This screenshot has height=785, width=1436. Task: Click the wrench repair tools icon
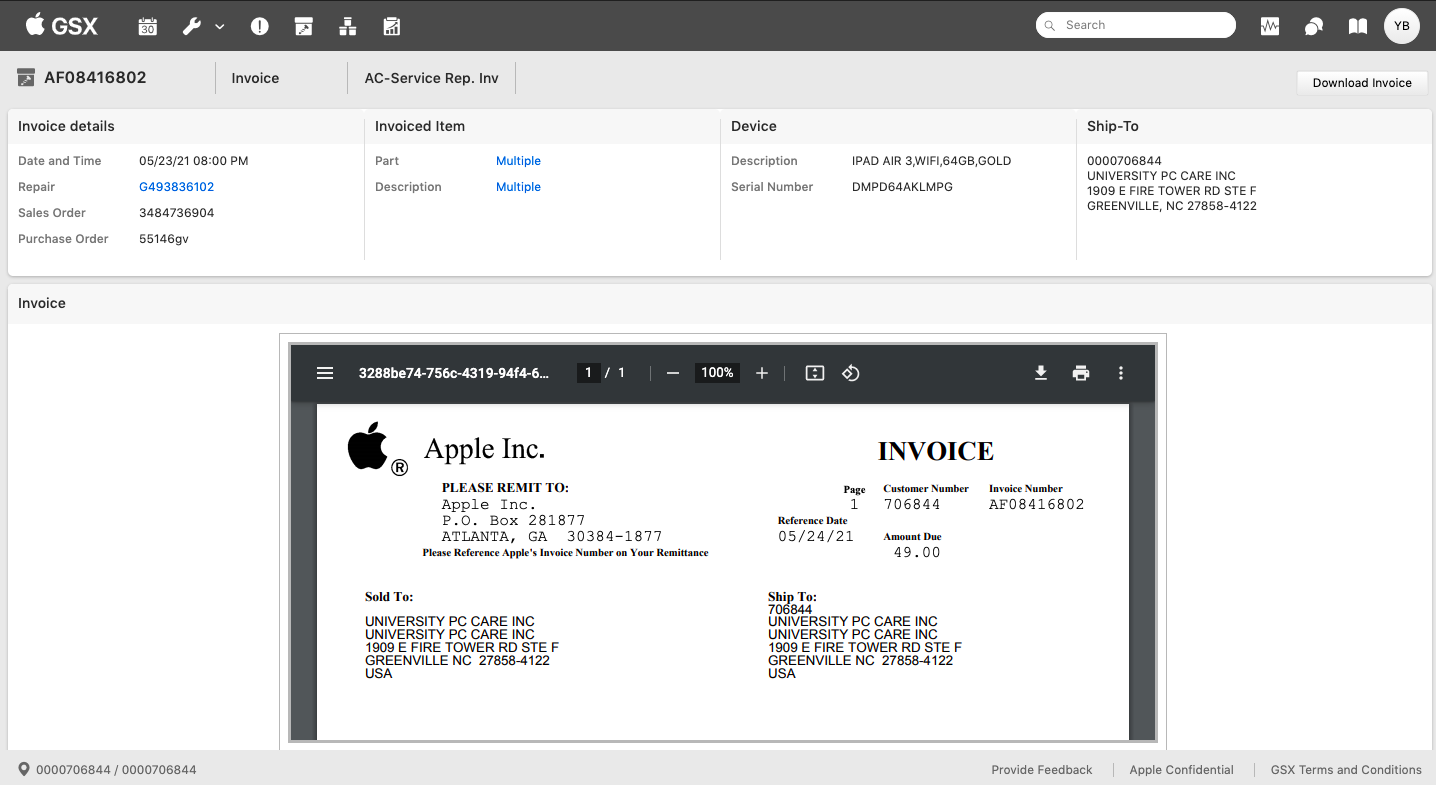tap(192, 27)
